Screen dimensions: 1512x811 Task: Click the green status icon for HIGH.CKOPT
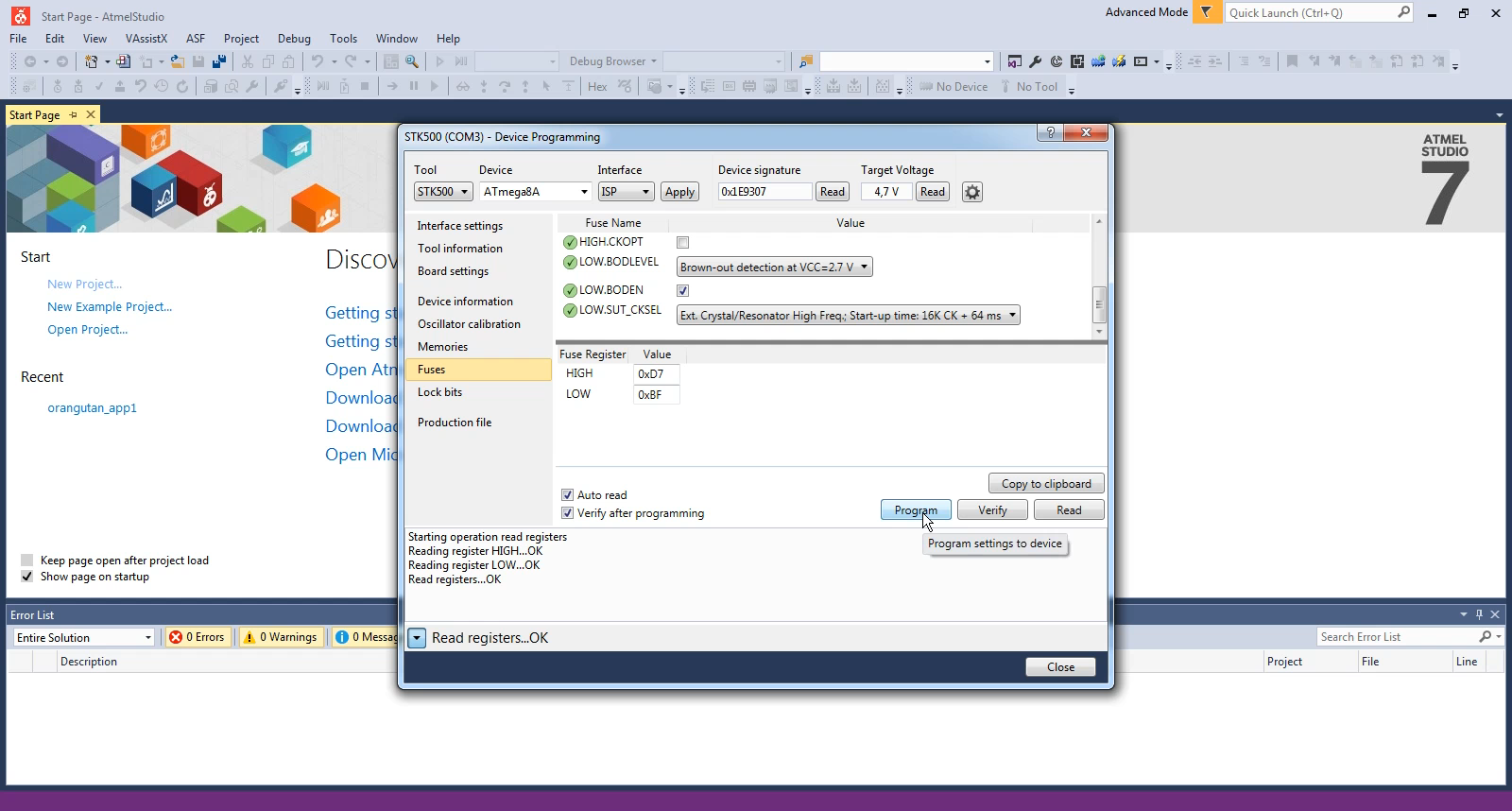click(x=570, y=243)
